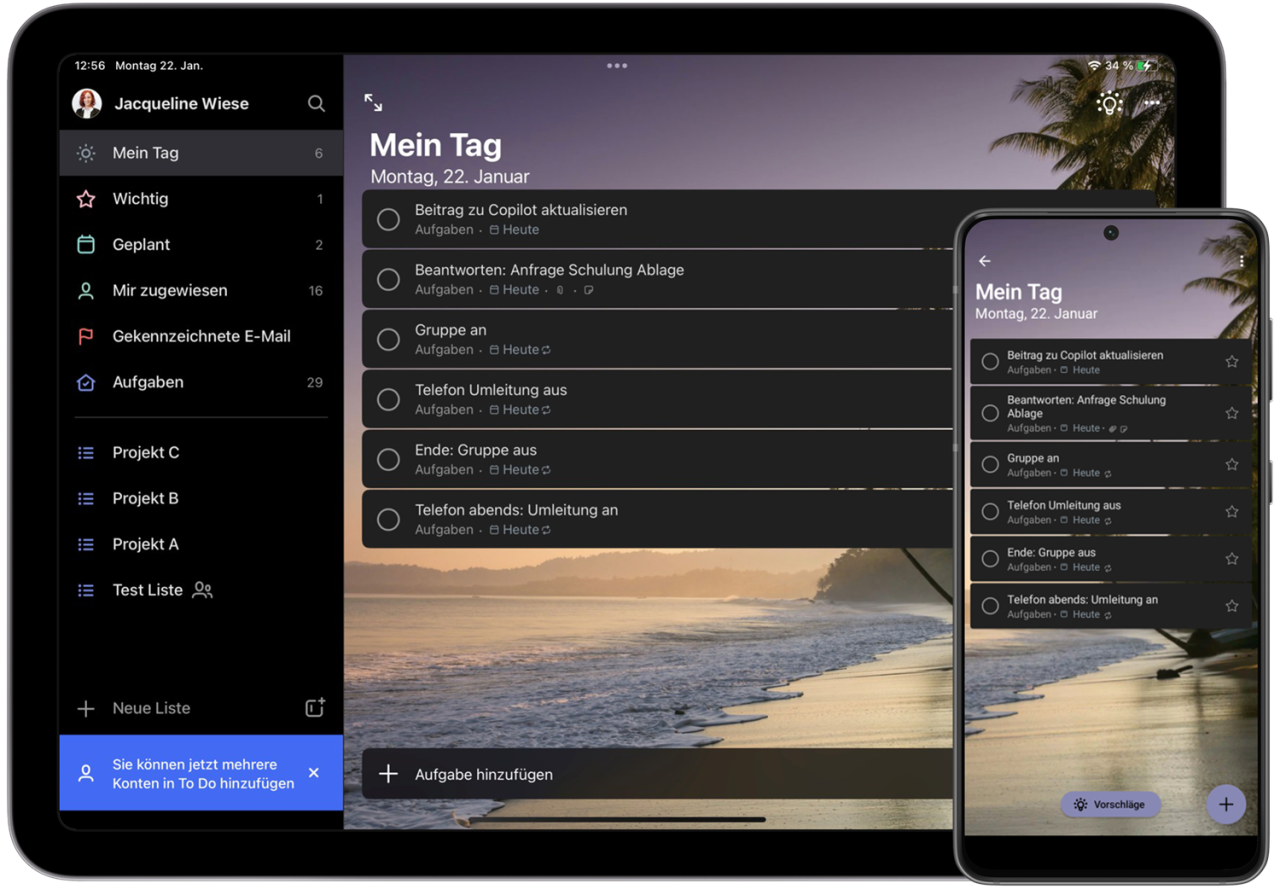Click 'Neue Liste' to create a list
Image resolution: width=1280 pixels, height=895 pixels.
(151, 708)
